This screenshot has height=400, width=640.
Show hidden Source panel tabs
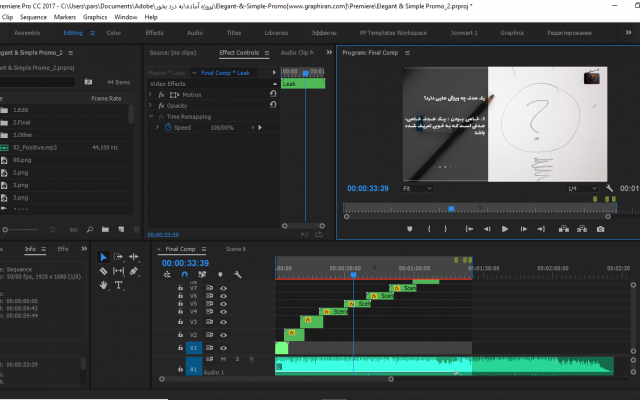pyautogui.click(x=329, y=52)
